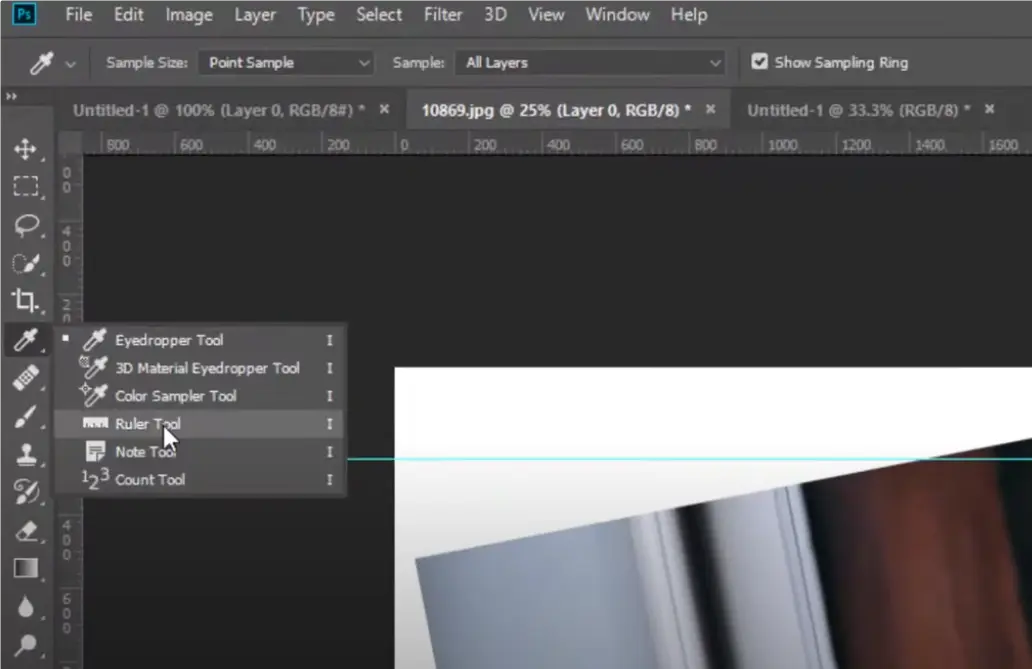
Task: Open the Sample Size dropdown
Action: click(286, 63)
